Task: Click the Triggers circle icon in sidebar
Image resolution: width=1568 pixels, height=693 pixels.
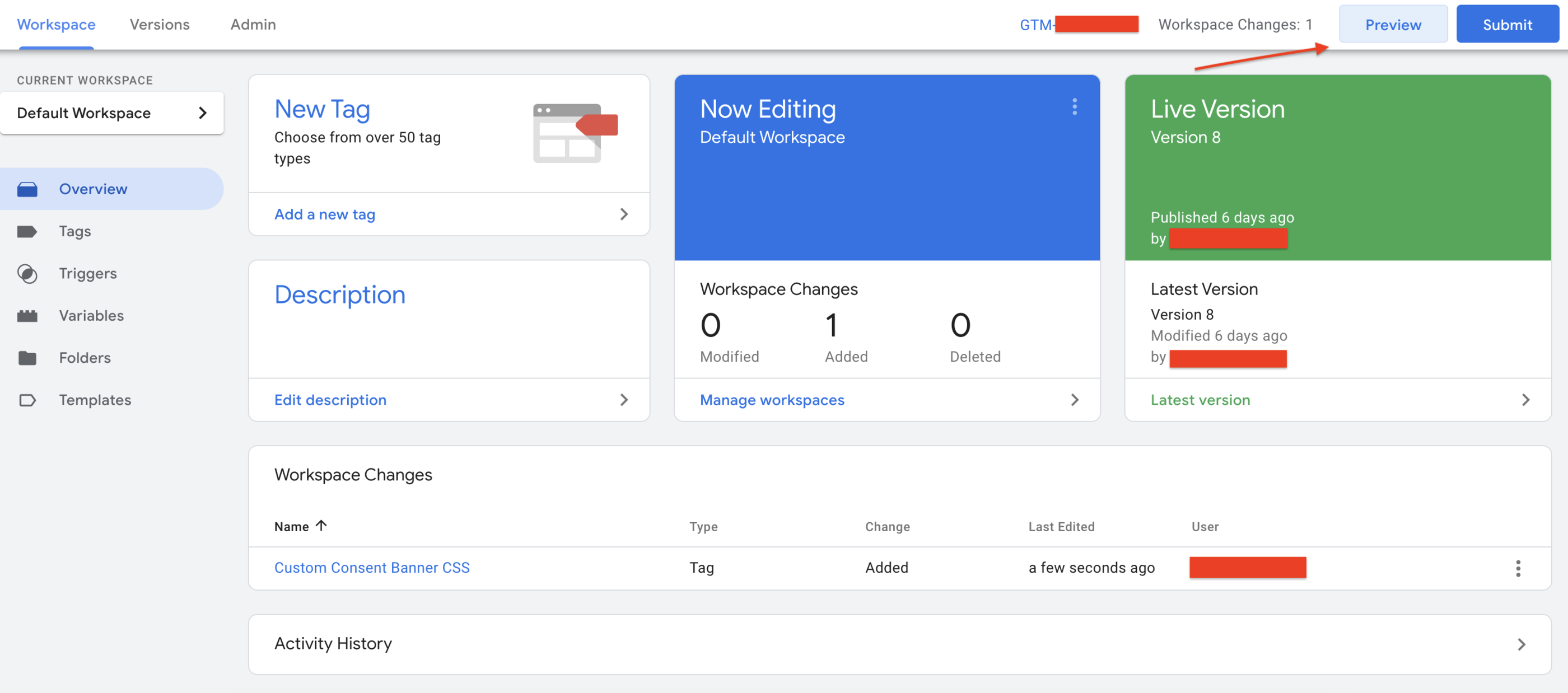Action: tap(27, 274)
